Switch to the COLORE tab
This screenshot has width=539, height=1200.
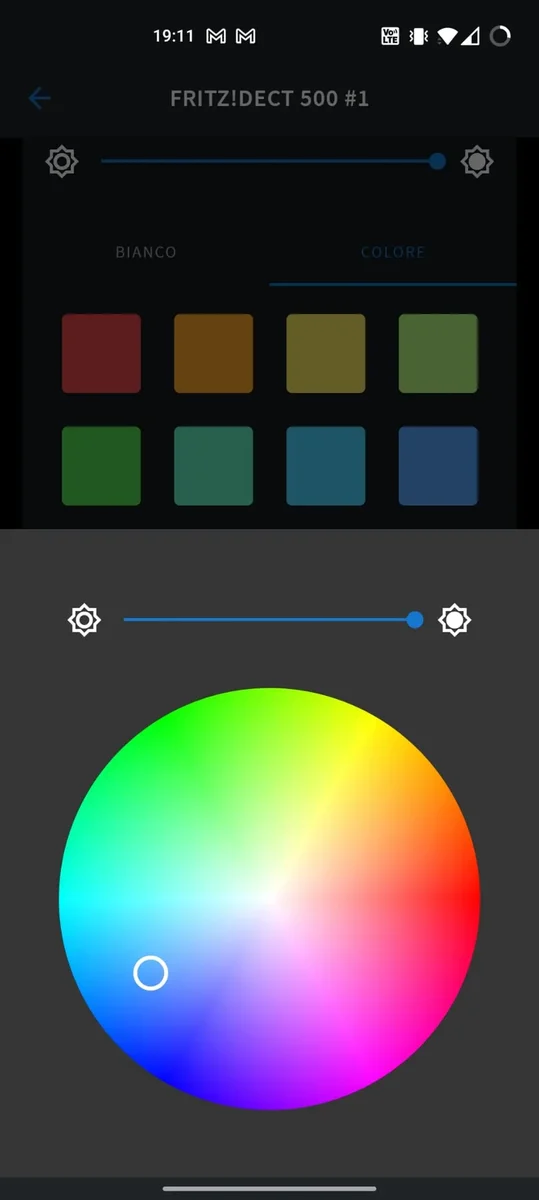[x=393, y=252]
